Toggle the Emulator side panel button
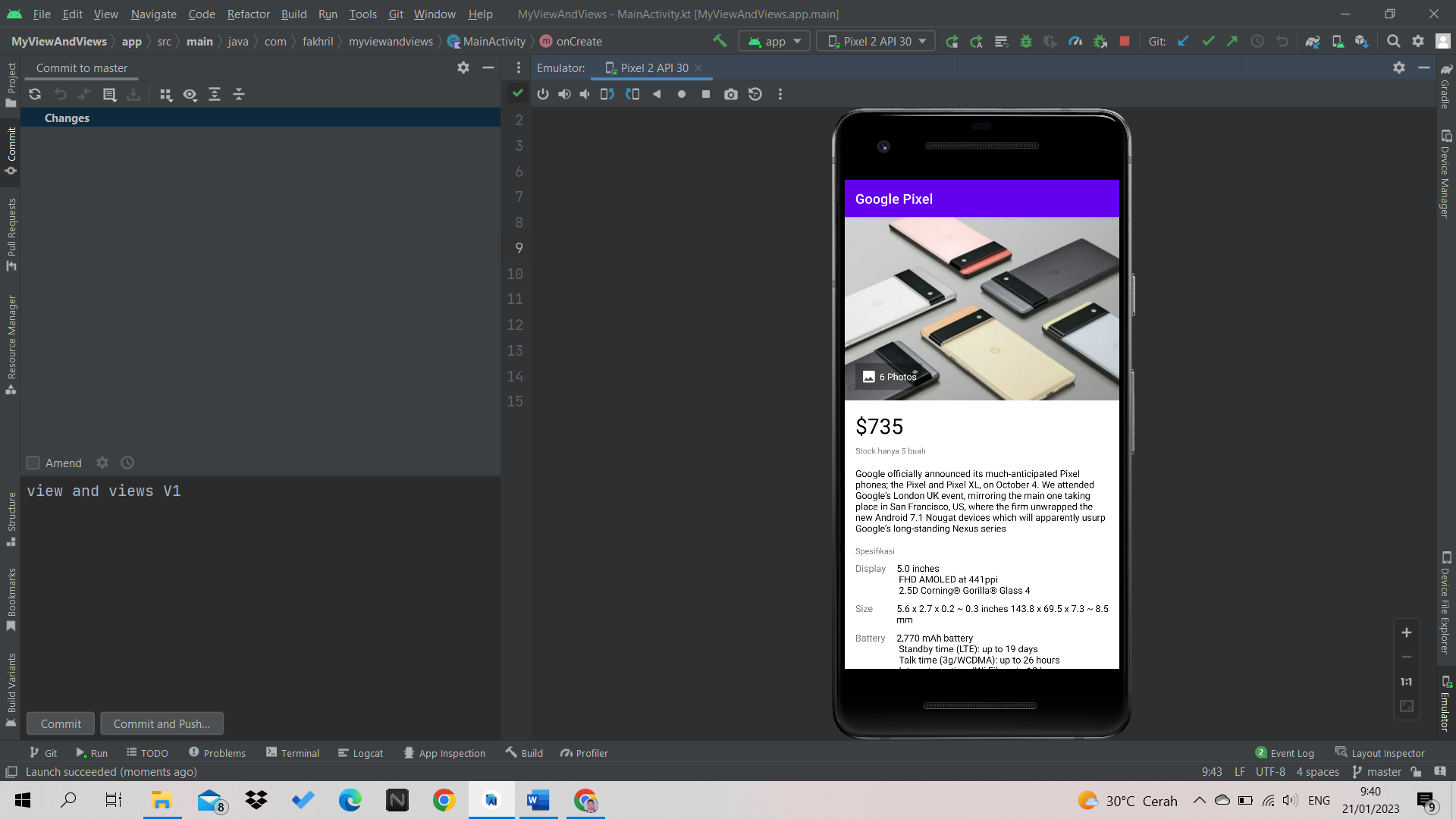This screenshot has width=1456, height=819. 1445,704
